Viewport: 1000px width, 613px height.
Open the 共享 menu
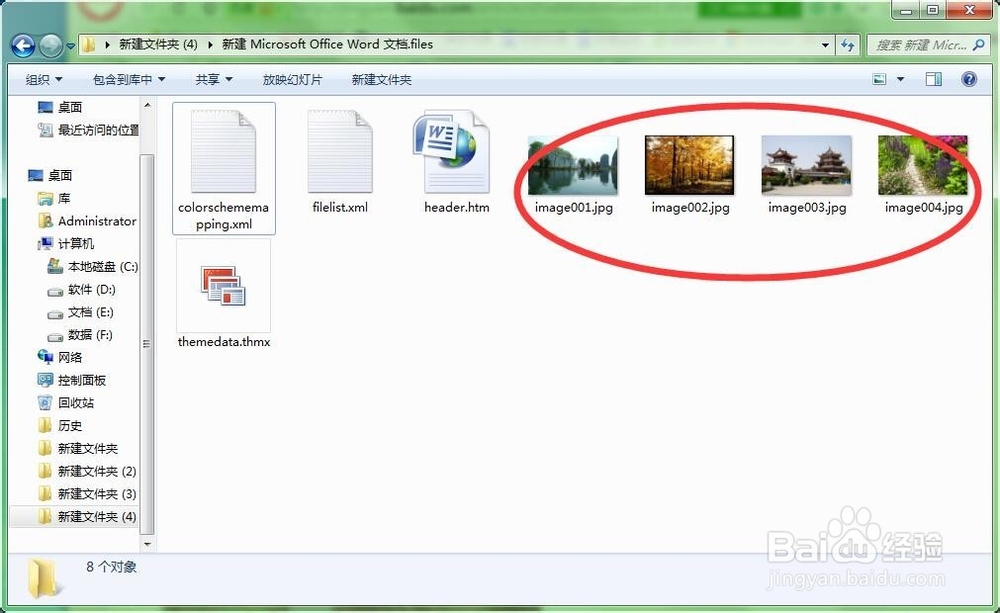[214, 80]
